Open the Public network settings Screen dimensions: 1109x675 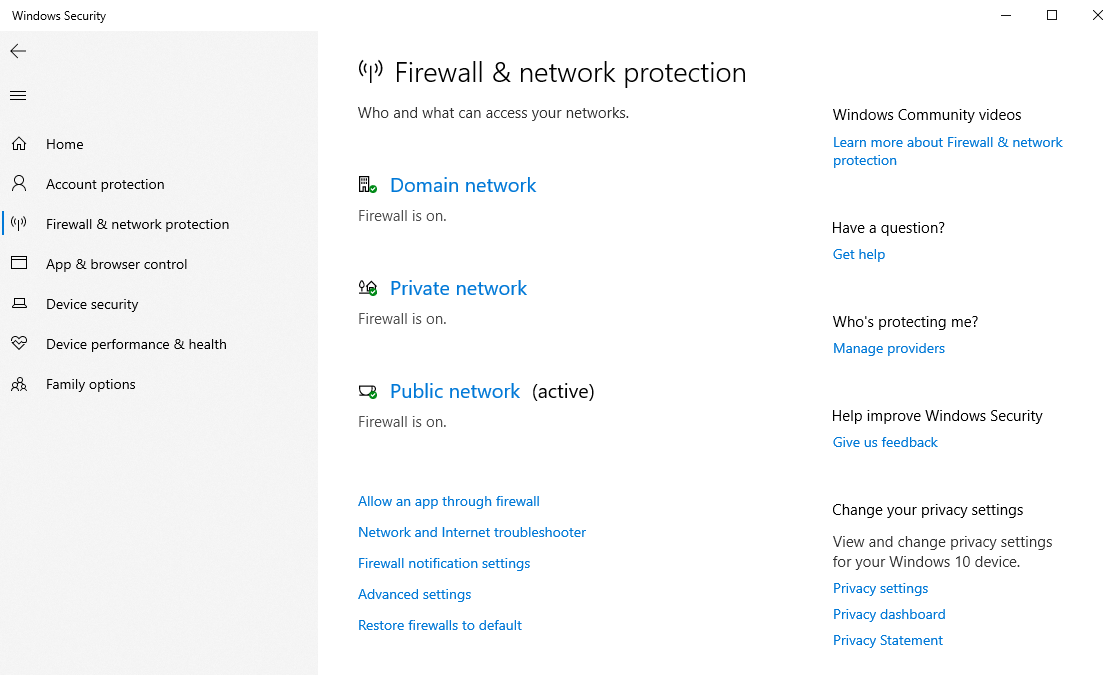coord(455,391)
